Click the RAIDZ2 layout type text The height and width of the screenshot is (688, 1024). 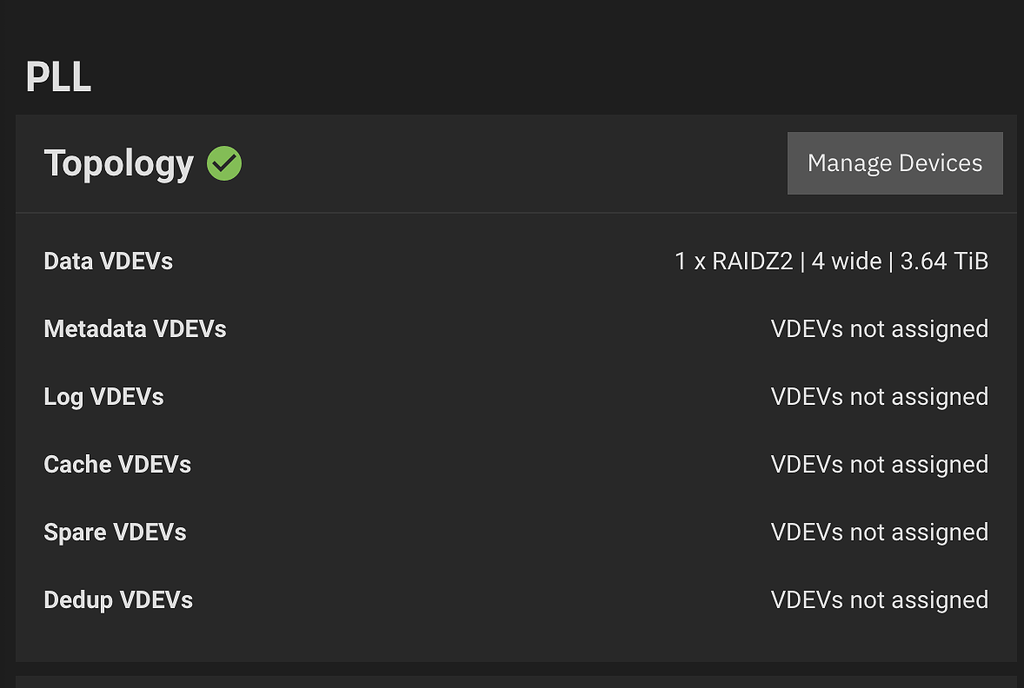pyautogui.click(x=752, y=261)
